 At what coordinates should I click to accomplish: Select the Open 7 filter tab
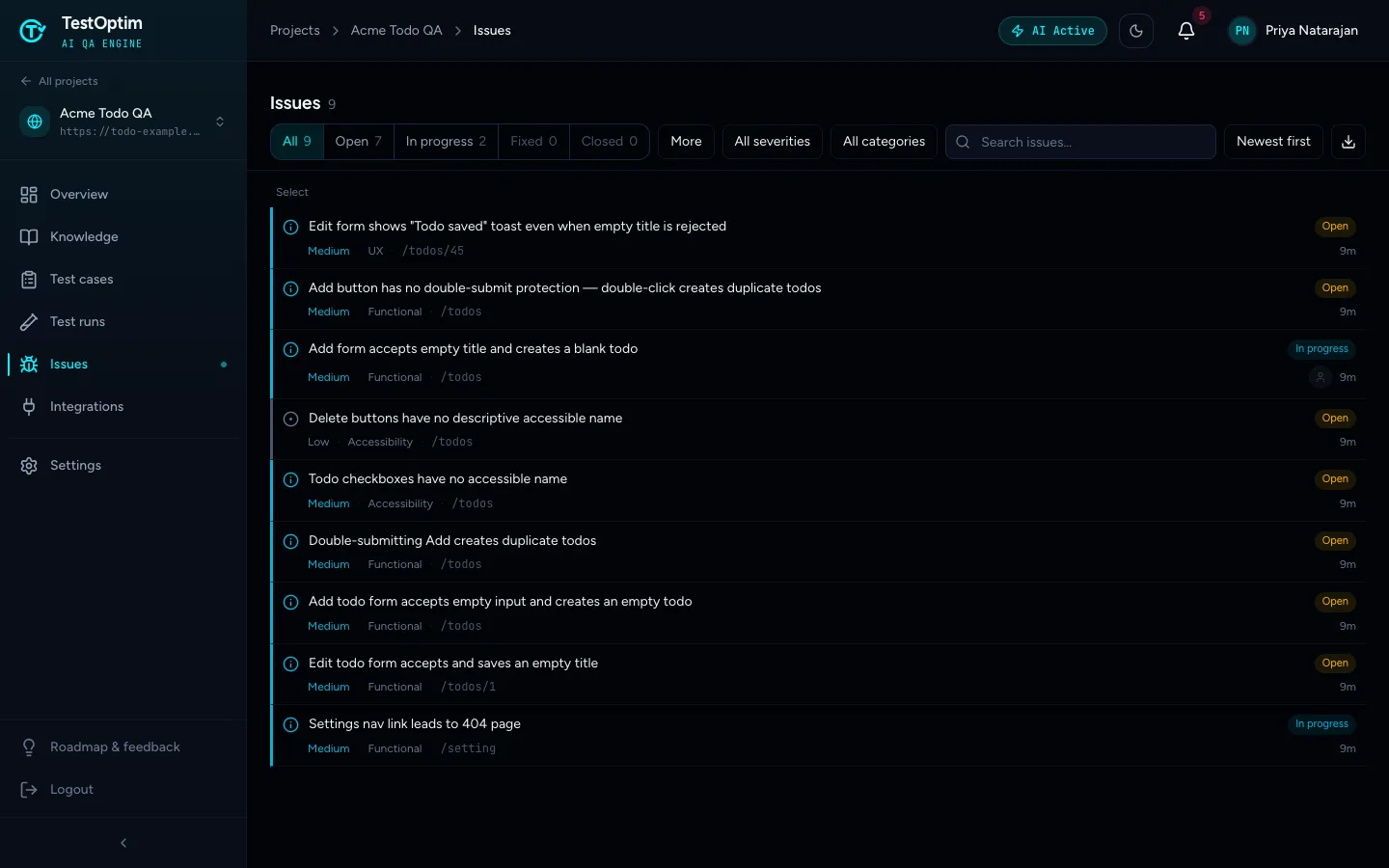pyautogui.click(x=359, y=141)
